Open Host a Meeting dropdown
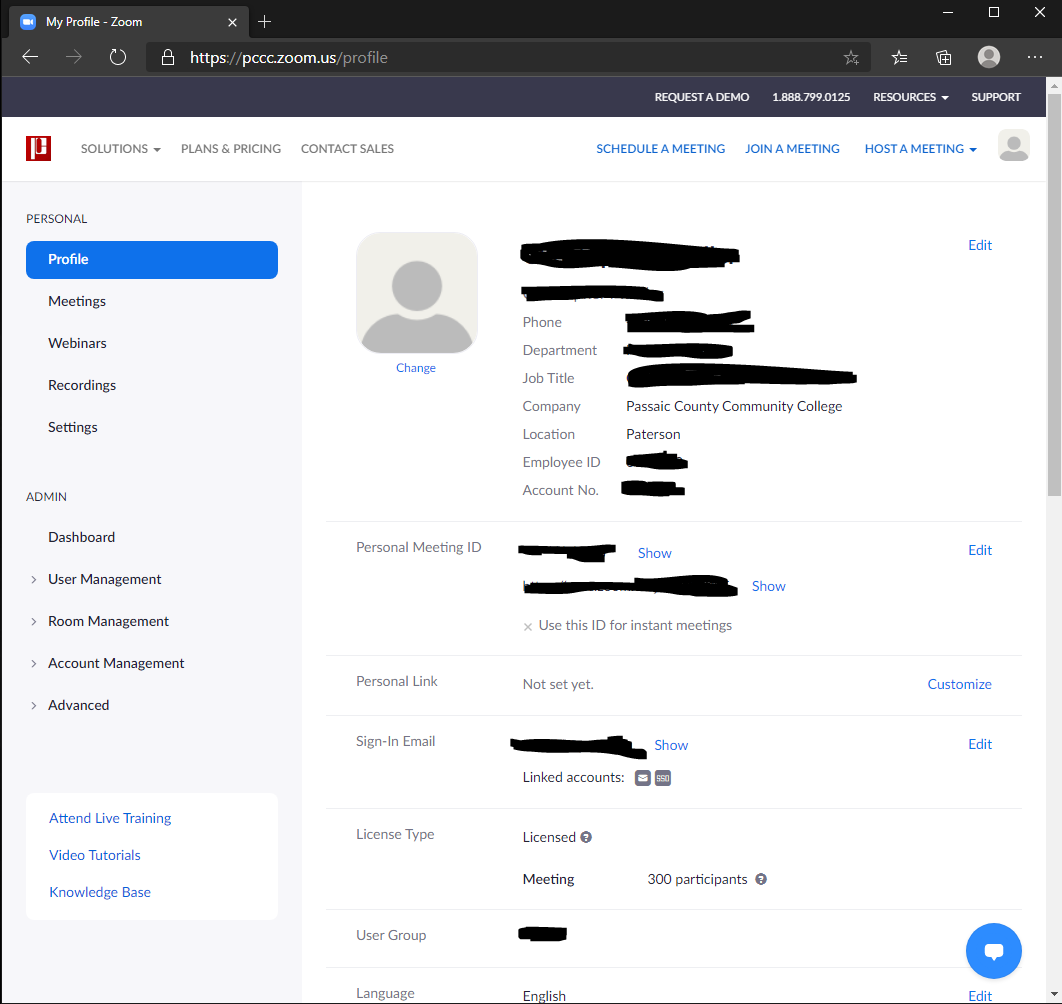This screenshot has width=1062, height=1004. (x=920, y=148)
